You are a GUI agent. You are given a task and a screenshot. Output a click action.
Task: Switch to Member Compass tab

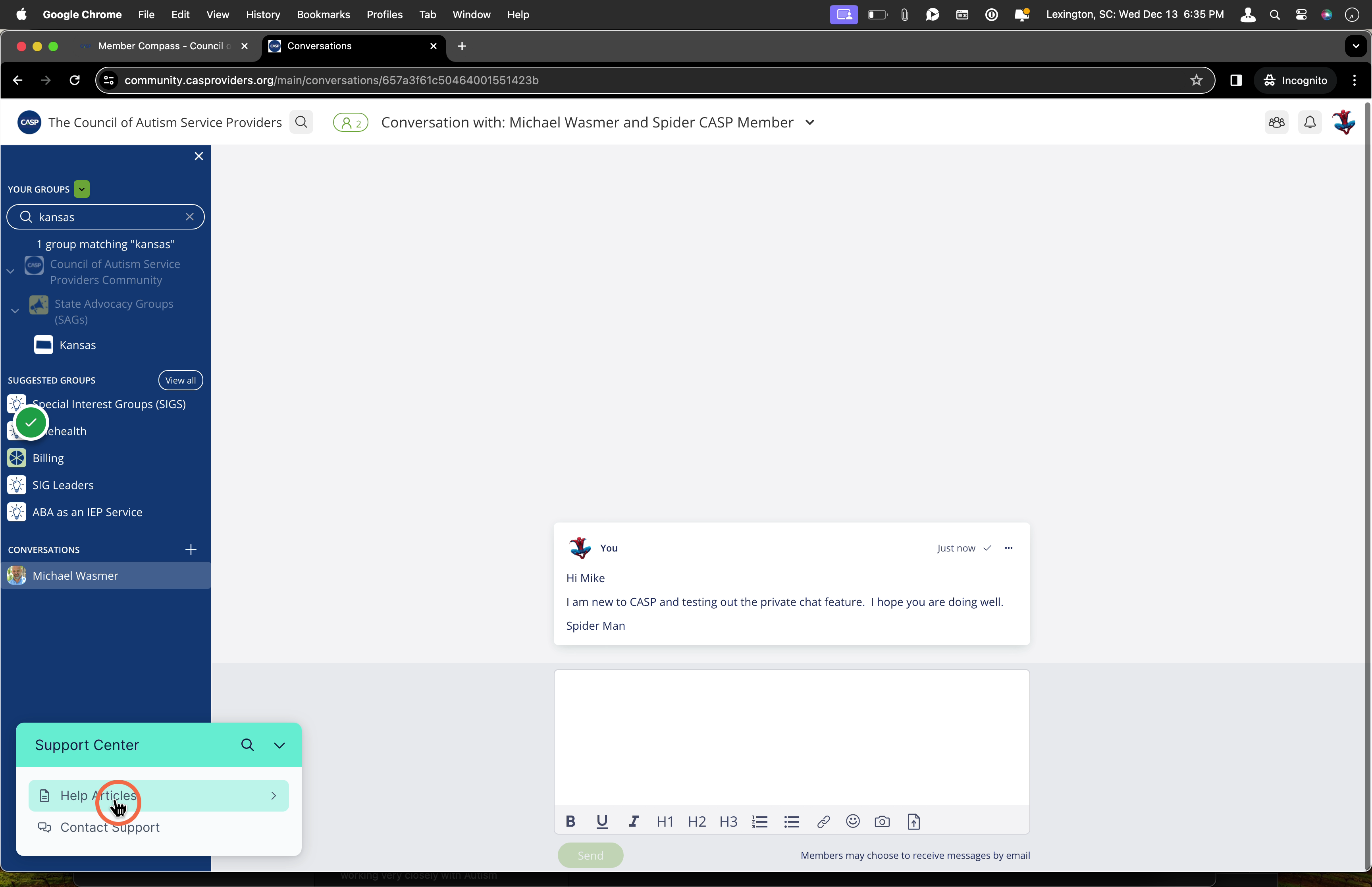[164, 46]
